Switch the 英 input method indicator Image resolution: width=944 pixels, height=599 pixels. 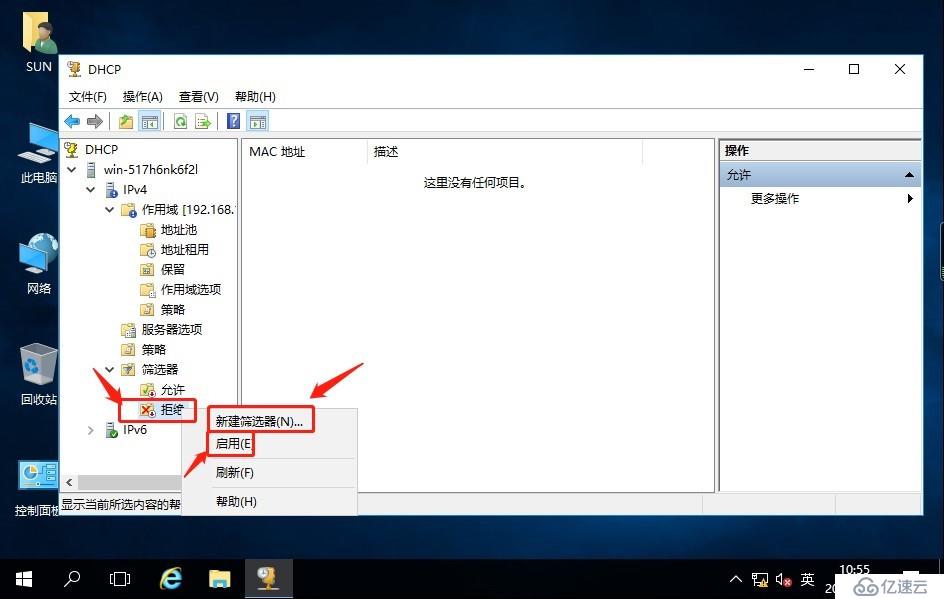coord(807,579)
